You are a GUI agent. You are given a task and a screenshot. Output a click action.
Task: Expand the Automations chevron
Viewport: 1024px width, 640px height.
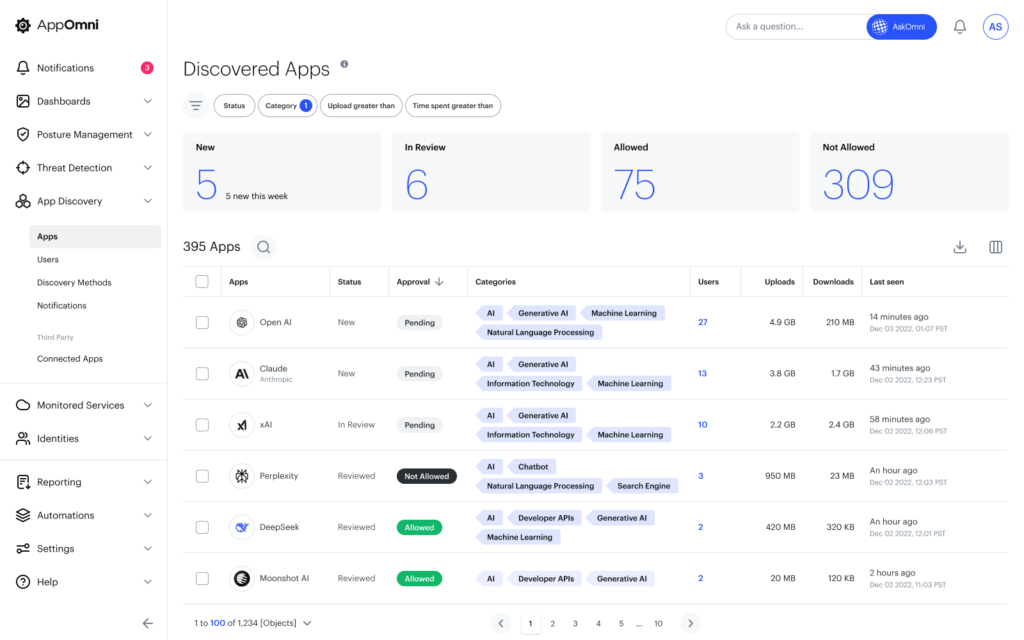pyautogui.click(x=148, y=515)
